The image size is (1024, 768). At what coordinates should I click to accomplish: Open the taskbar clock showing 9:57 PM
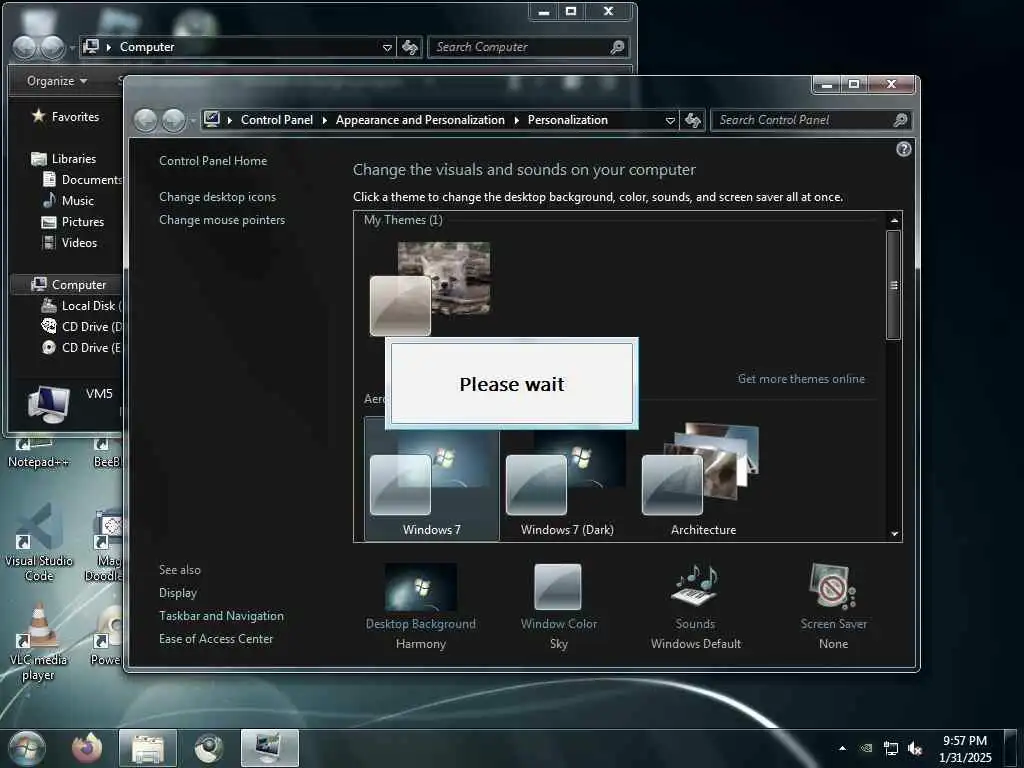click(x=965, y=749)
